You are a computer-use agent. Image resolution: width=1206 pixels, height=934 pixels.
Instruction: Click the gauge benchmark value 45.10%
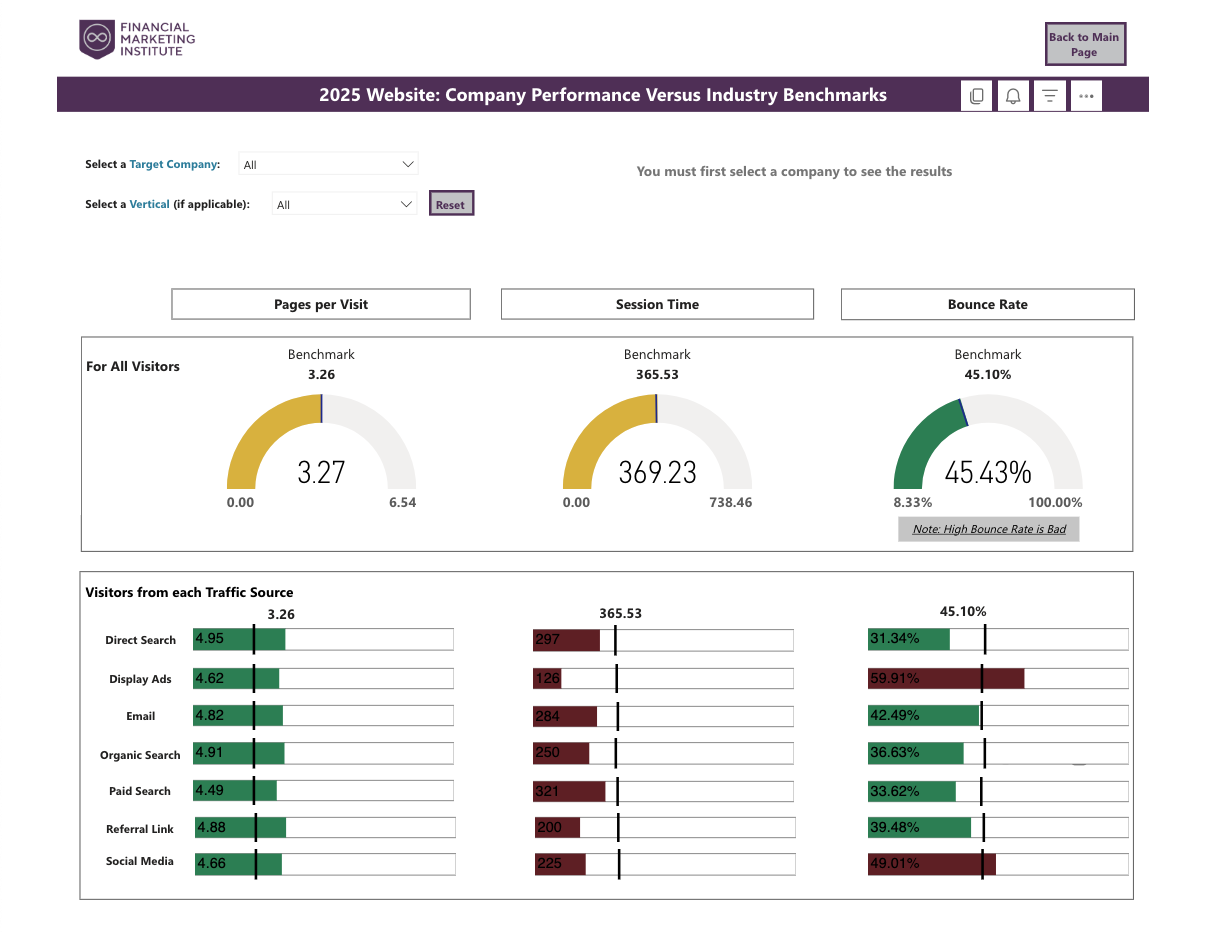(x=988, y=375)
